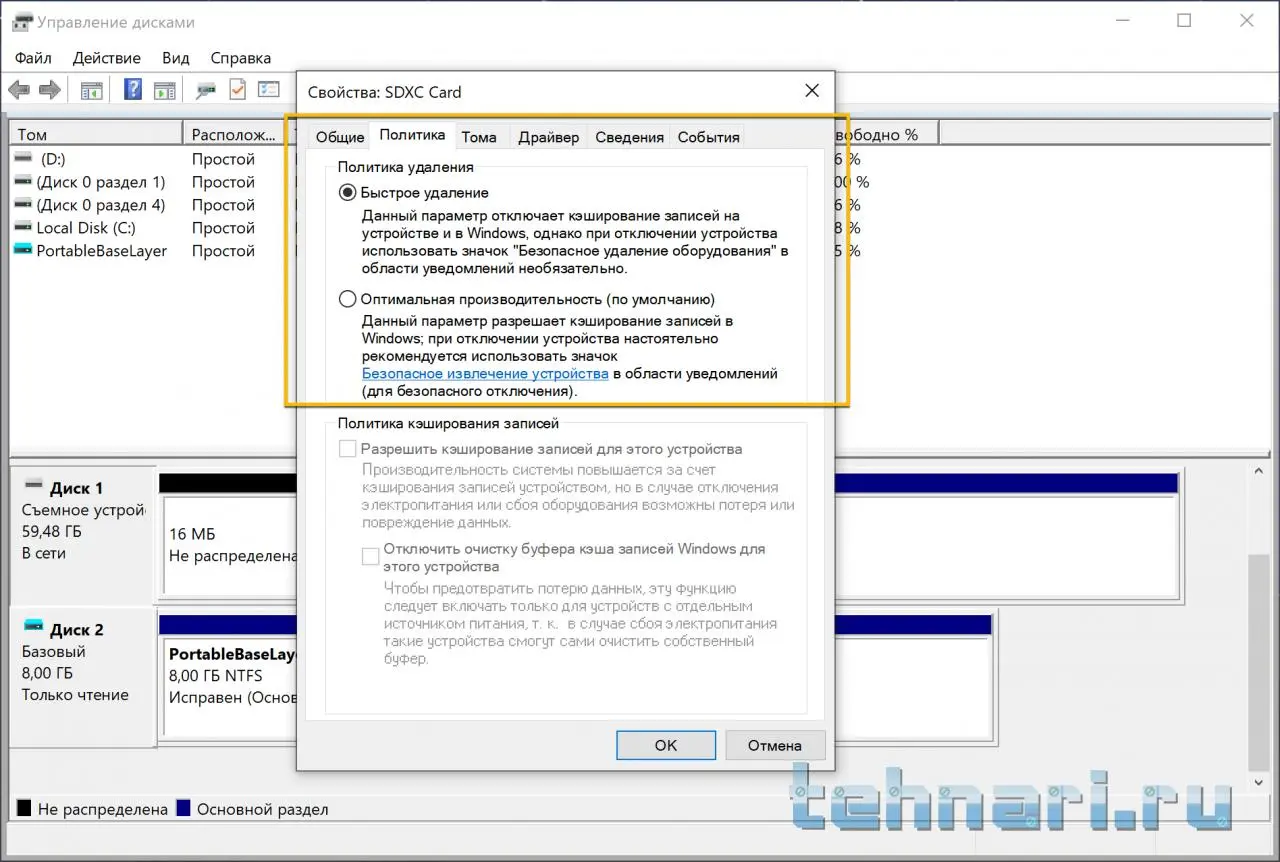Viewport: 1280px width, 862px height.
Task: Click the В сети status under Диск 1
Action: [44, 553]
